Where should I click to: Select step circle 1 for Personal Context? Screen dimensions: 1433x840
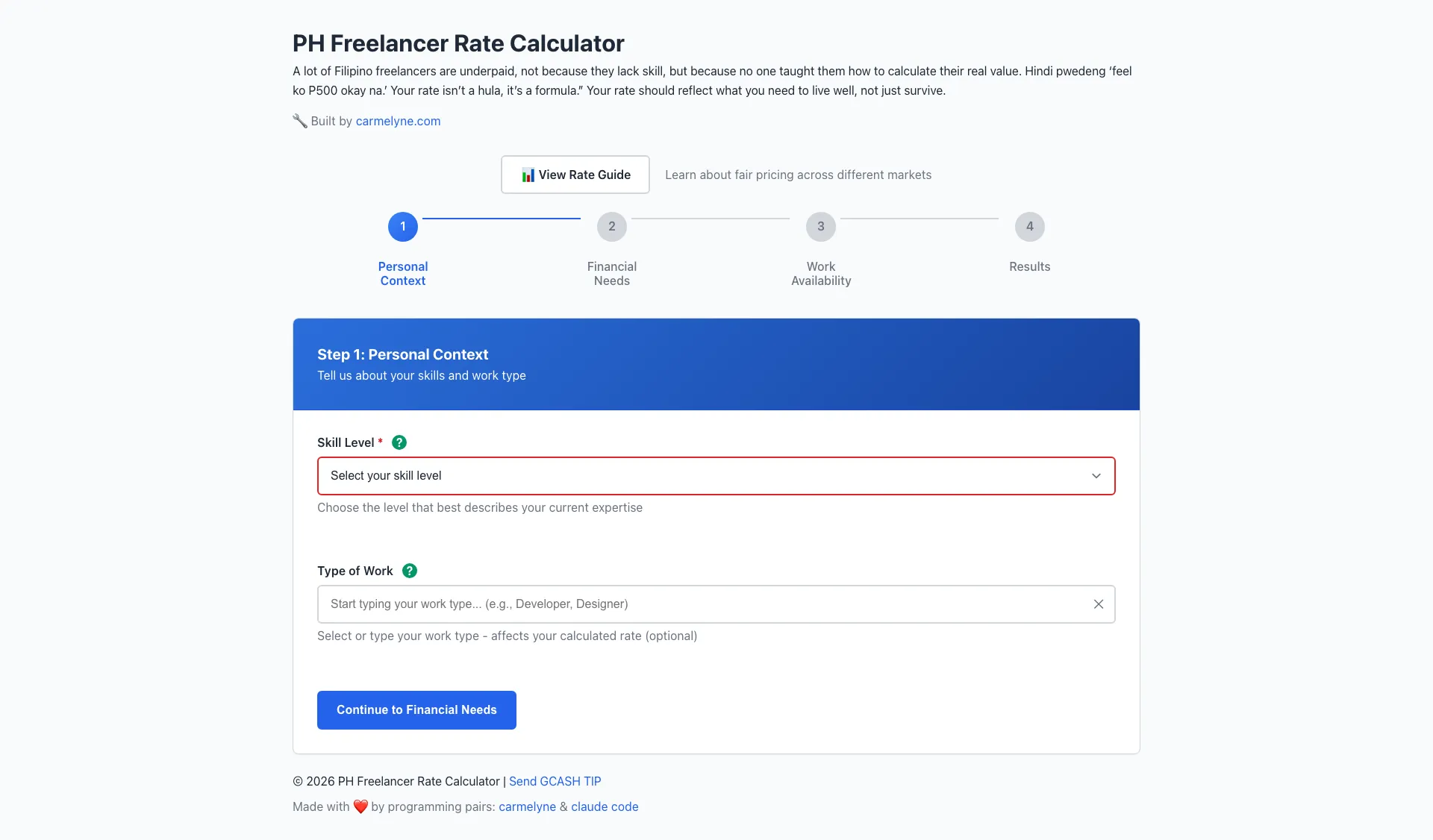tap(402, 226)
